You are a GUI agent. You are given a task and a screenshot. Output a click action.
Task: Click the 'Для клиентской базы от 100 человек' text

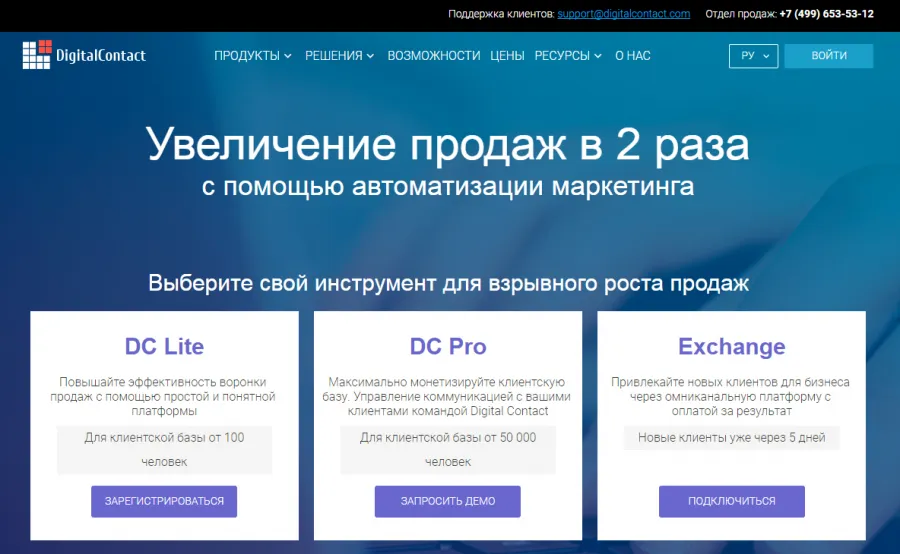(164, 450)
